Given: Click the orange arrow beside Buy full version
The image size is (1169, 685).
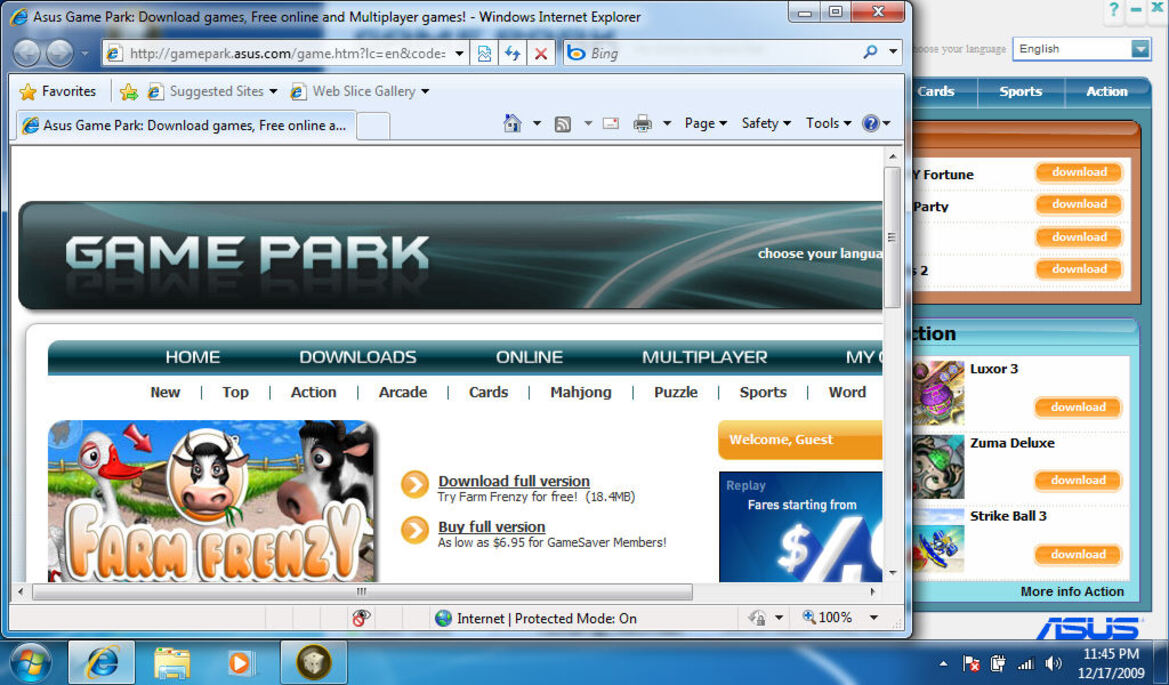Looking at the screenshot, I should (415, 530).
